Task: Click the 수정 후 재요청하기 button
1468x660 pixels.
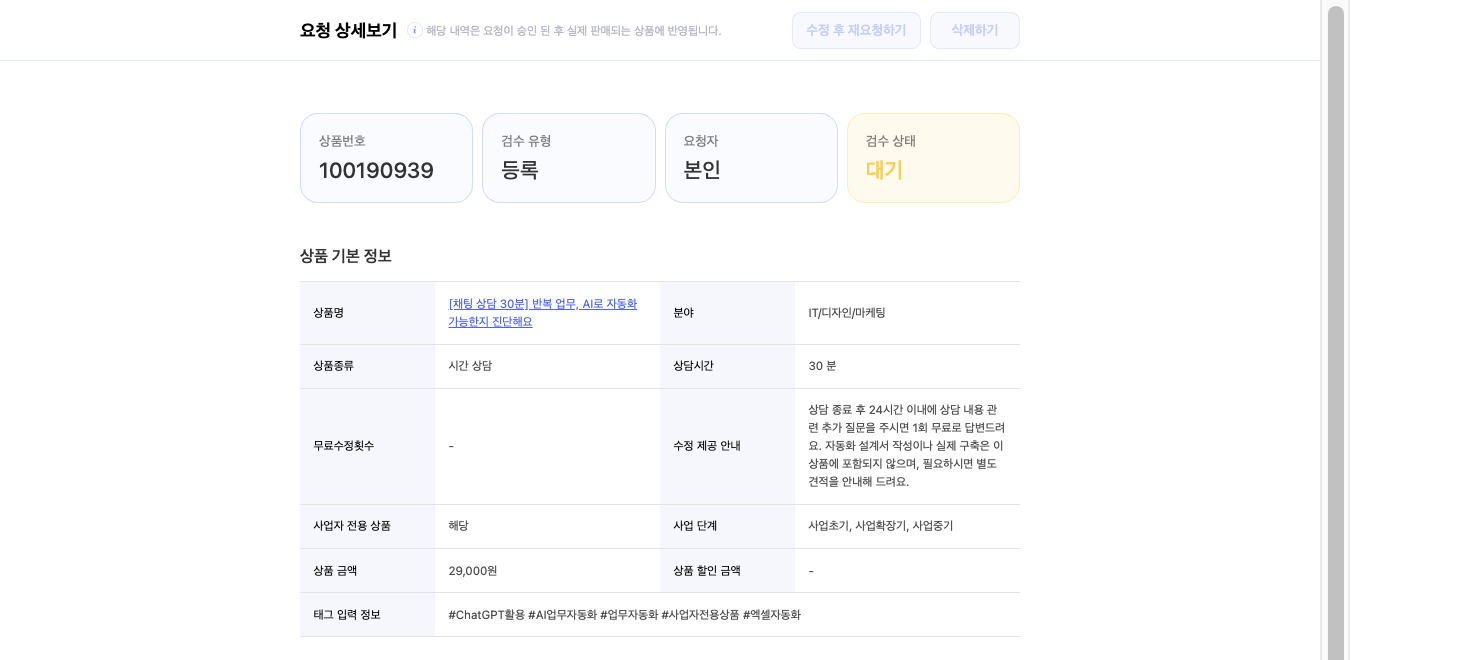Action: [856, 30]
